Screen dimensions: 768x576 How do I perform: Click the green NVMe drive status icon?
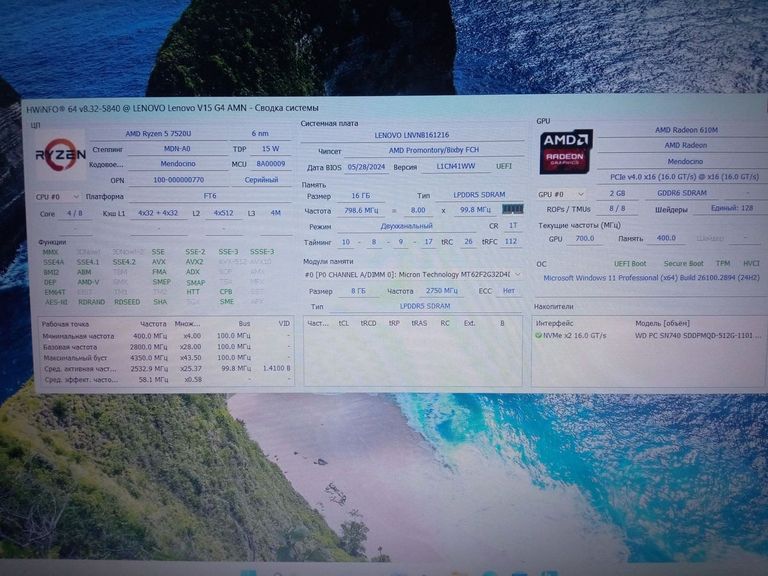tap(539, 336)
